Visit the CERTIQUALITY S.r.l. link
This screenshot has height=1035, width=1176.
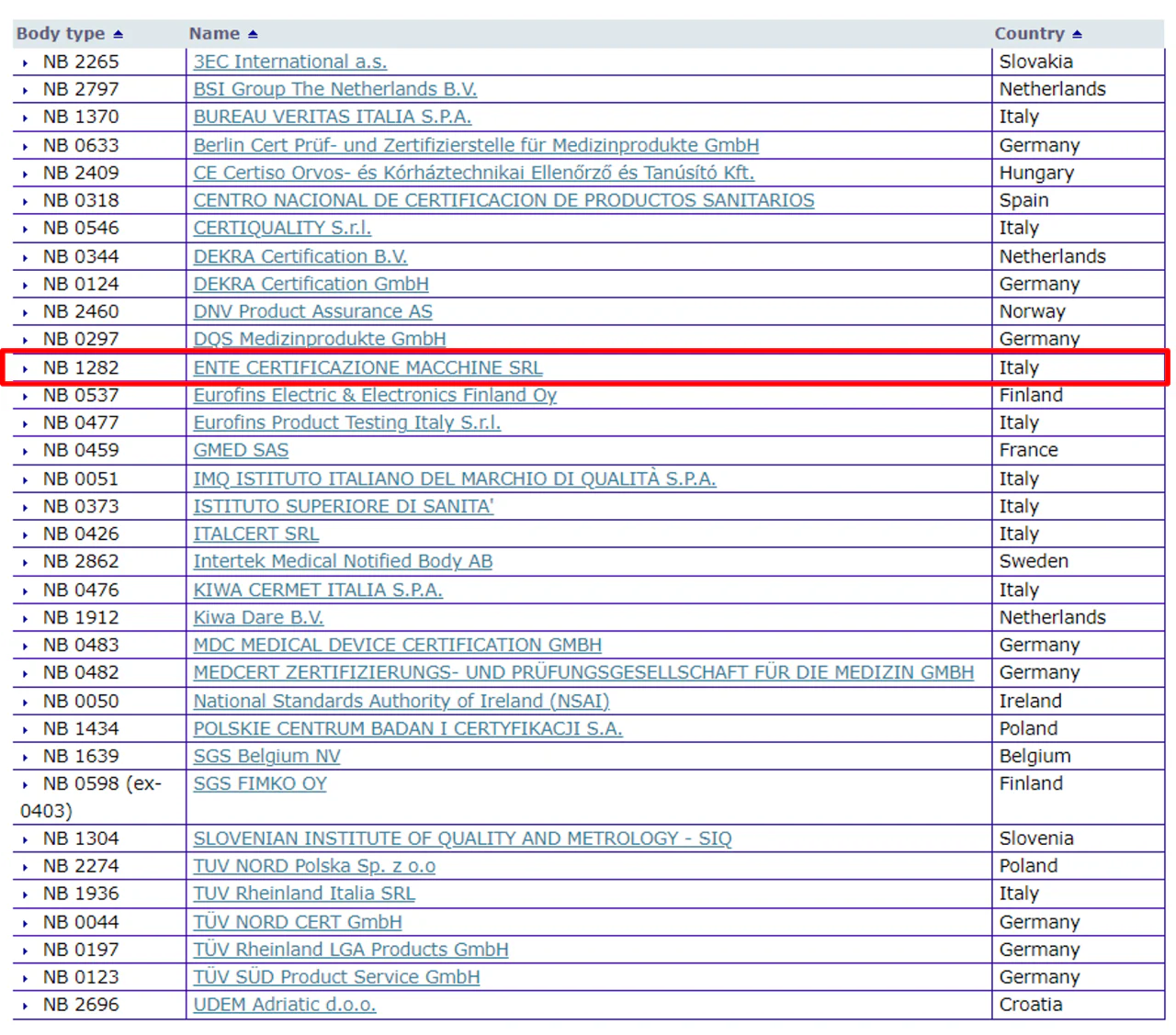tap(282, 228)
